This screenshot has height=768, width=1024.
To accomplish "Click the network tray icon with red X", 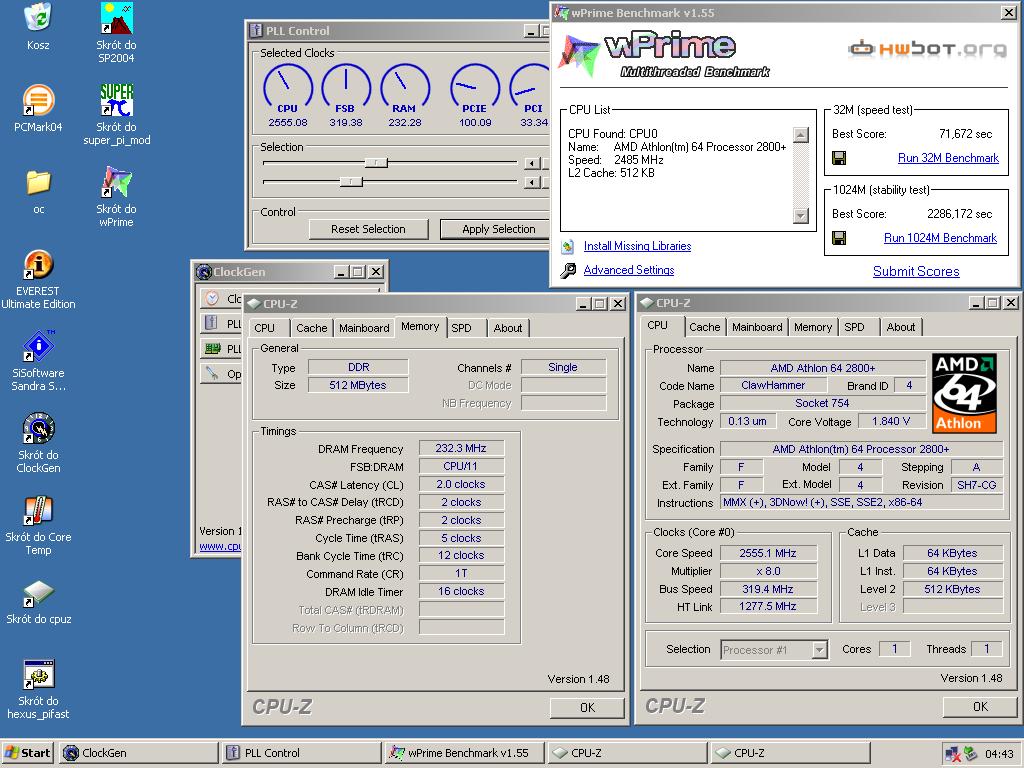I will pyautogui.click(x=953, y=754).
